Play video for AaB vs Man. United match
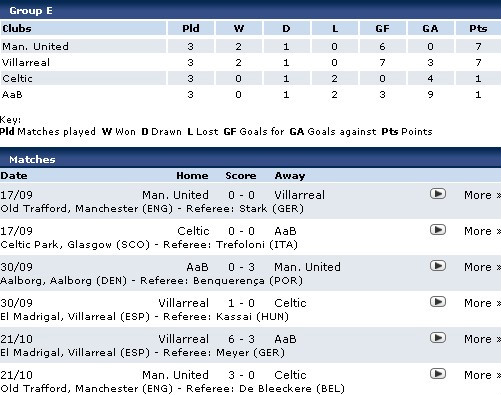 pos(438,266)
